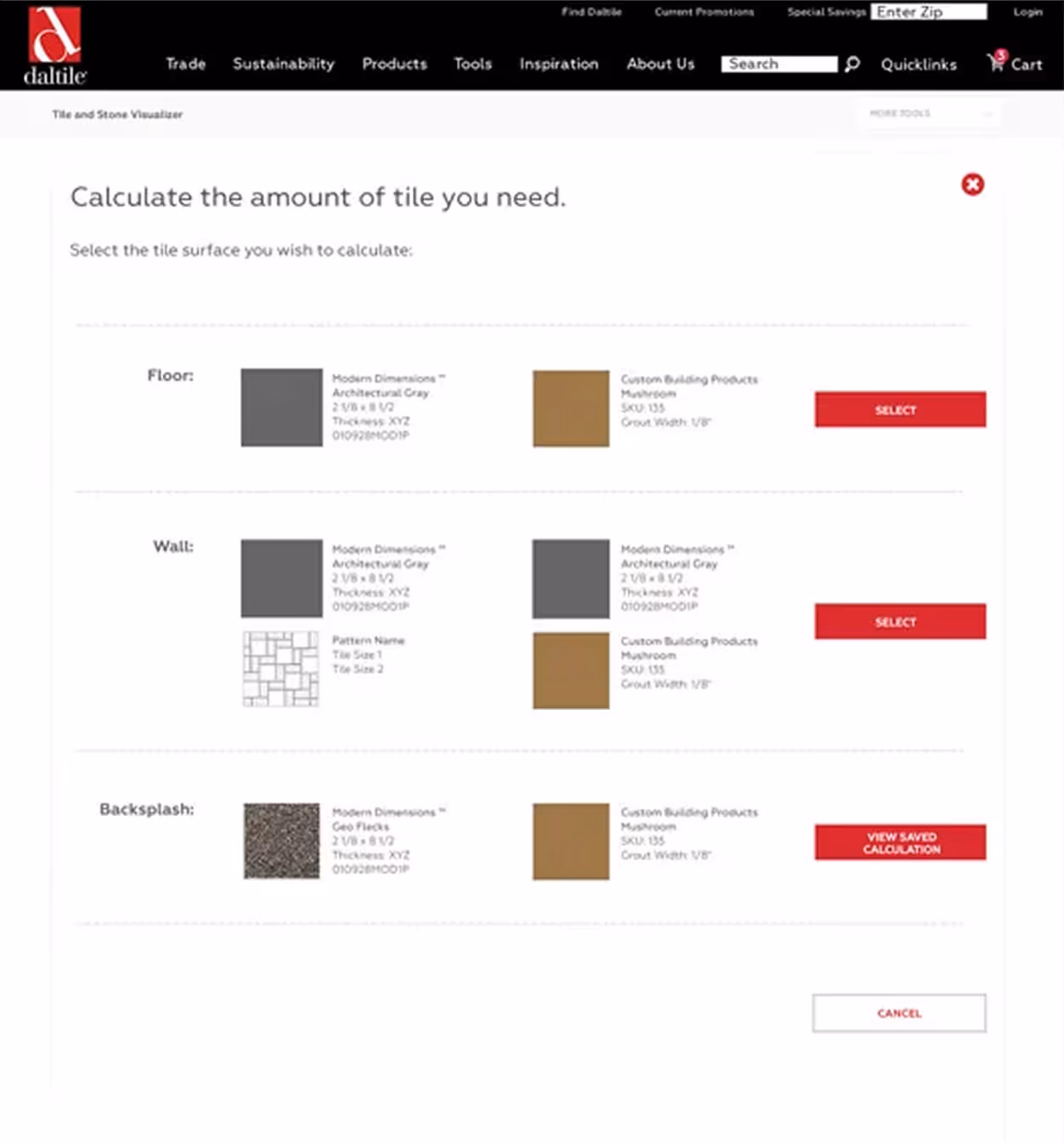
Task: Click the Login link
Action: click(1027, 12)
